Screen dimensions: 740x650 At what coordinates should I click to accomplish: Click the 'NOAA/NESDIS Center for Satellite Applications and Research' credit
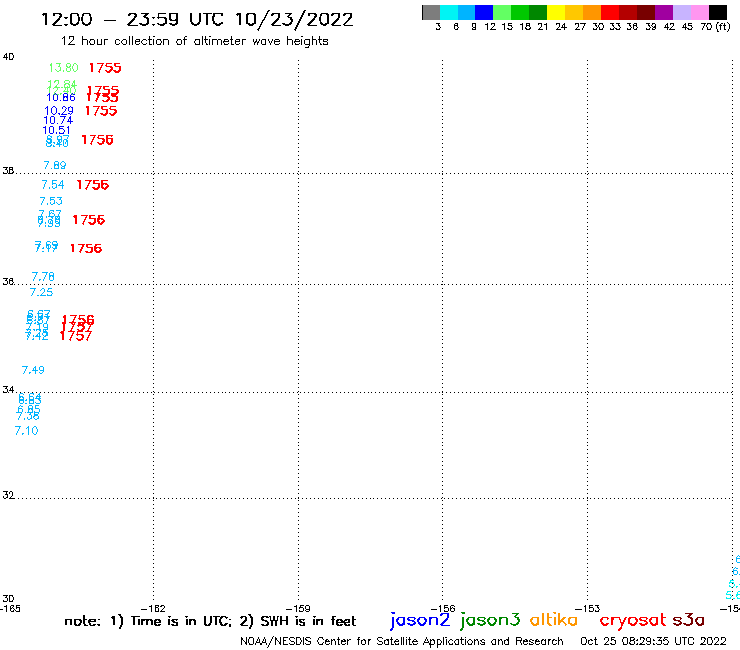point(402,641)
